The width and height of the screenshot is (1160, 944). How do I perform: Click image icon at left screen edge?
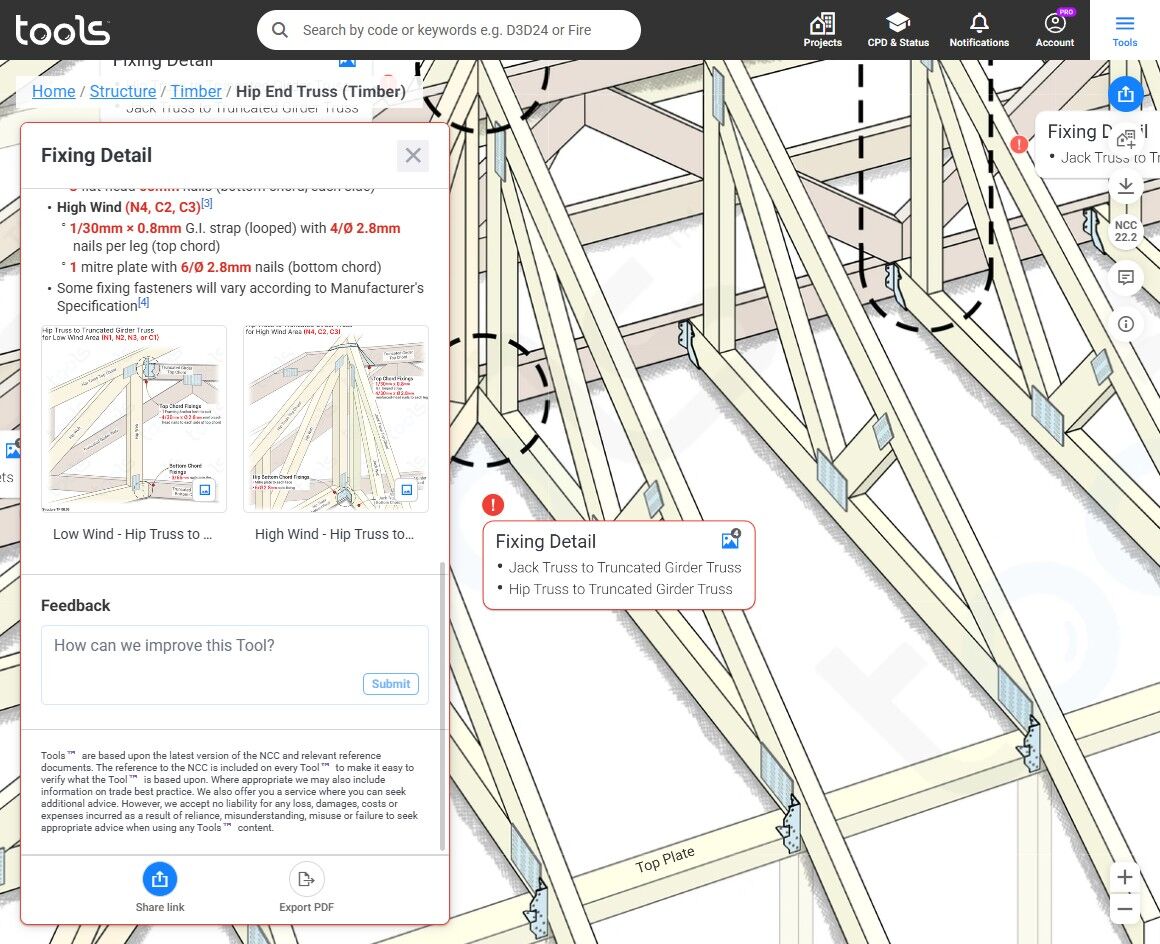[11, 449]
